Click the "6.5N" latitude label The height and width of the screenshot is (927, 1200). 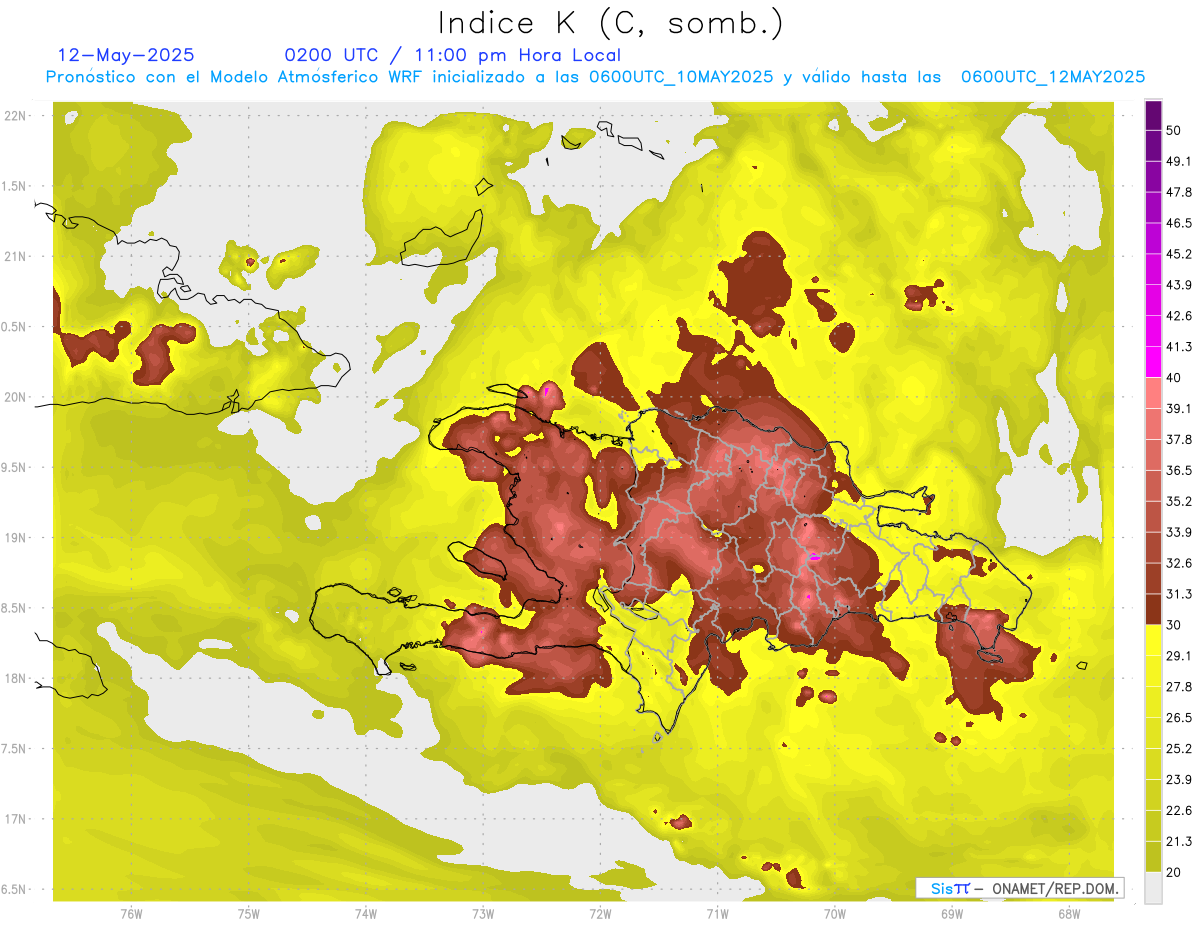[15, 889]
